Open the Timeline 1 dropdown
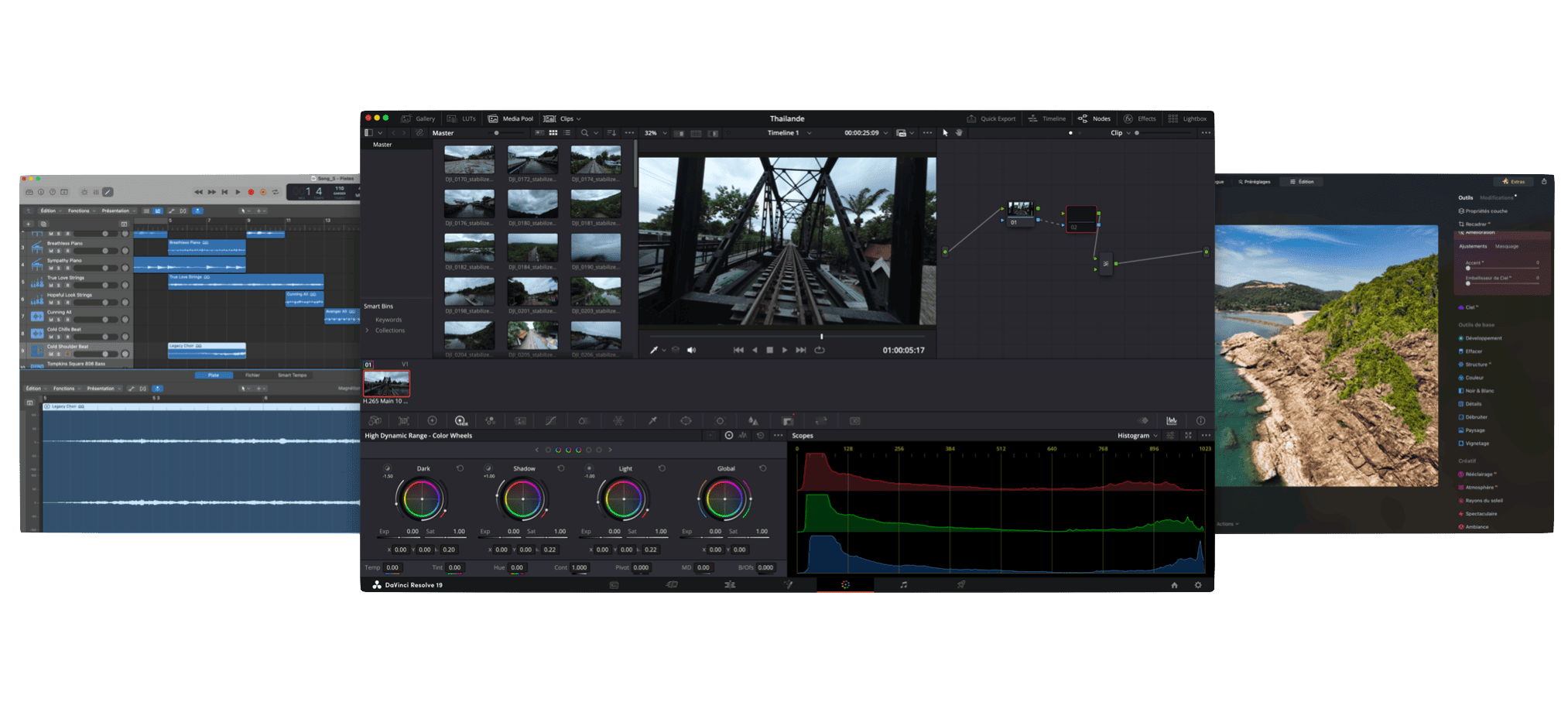Viewport: 1568px width, 709px height. 789,133
